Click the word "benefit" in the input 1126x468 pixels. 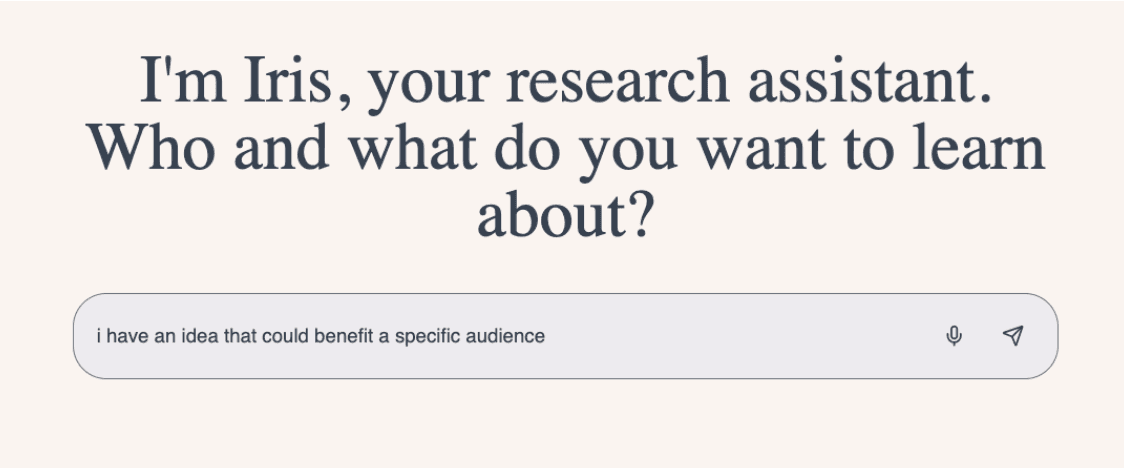[345, 336]
